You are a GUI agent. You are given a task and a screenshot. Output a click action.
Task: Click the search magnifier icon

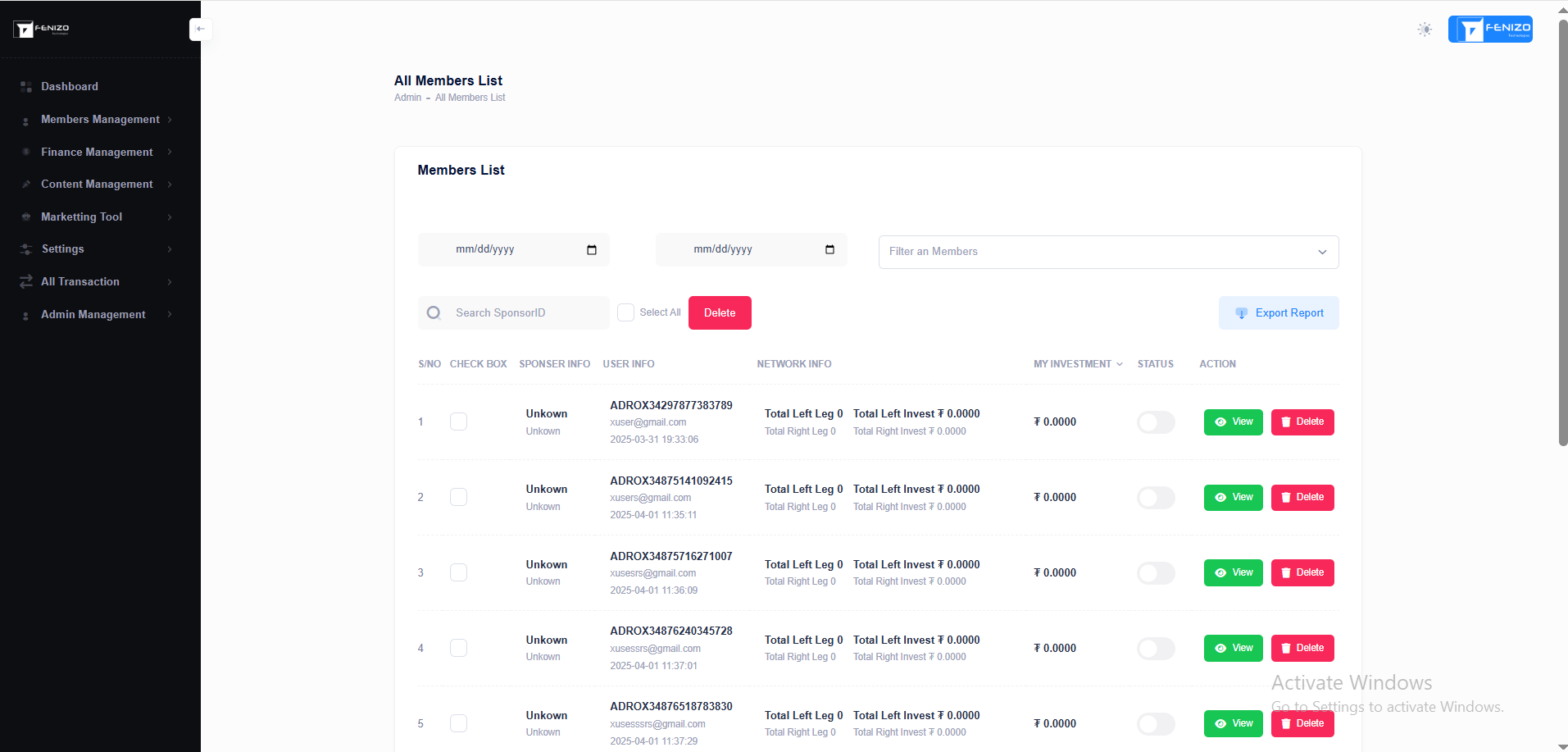click(434, 312)
